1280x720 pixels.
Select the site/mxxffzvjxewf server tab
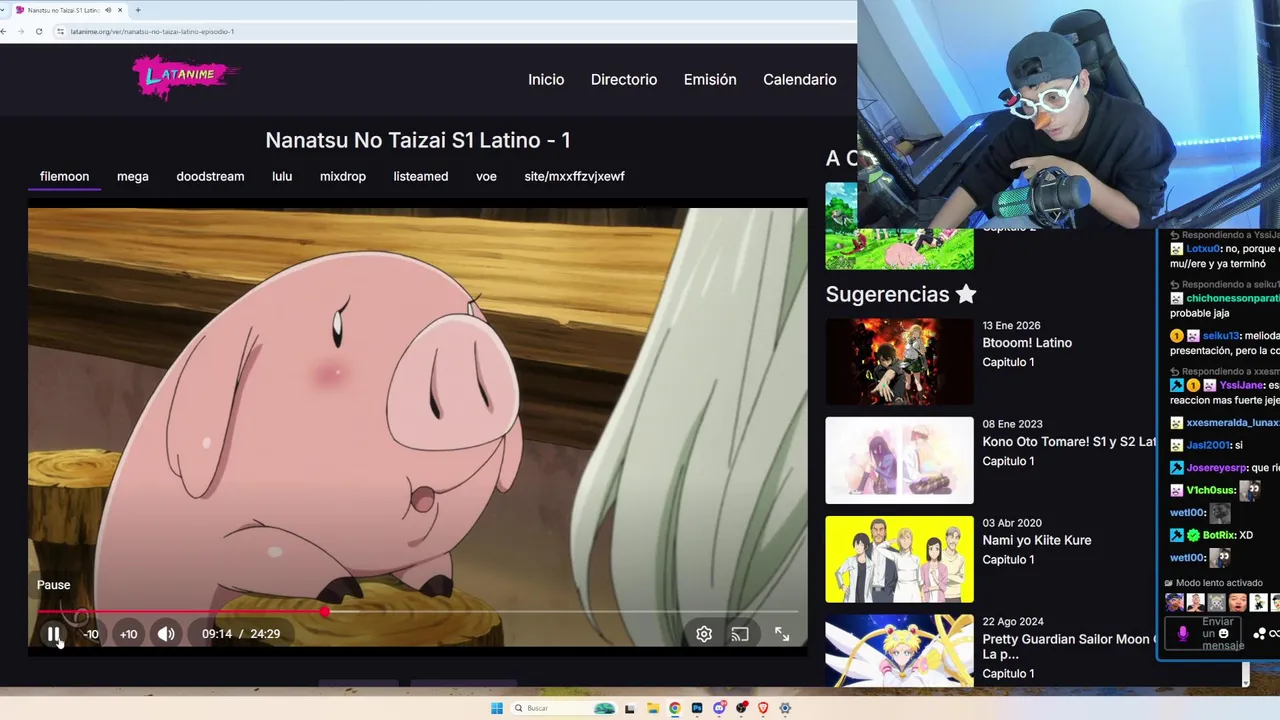574,176
